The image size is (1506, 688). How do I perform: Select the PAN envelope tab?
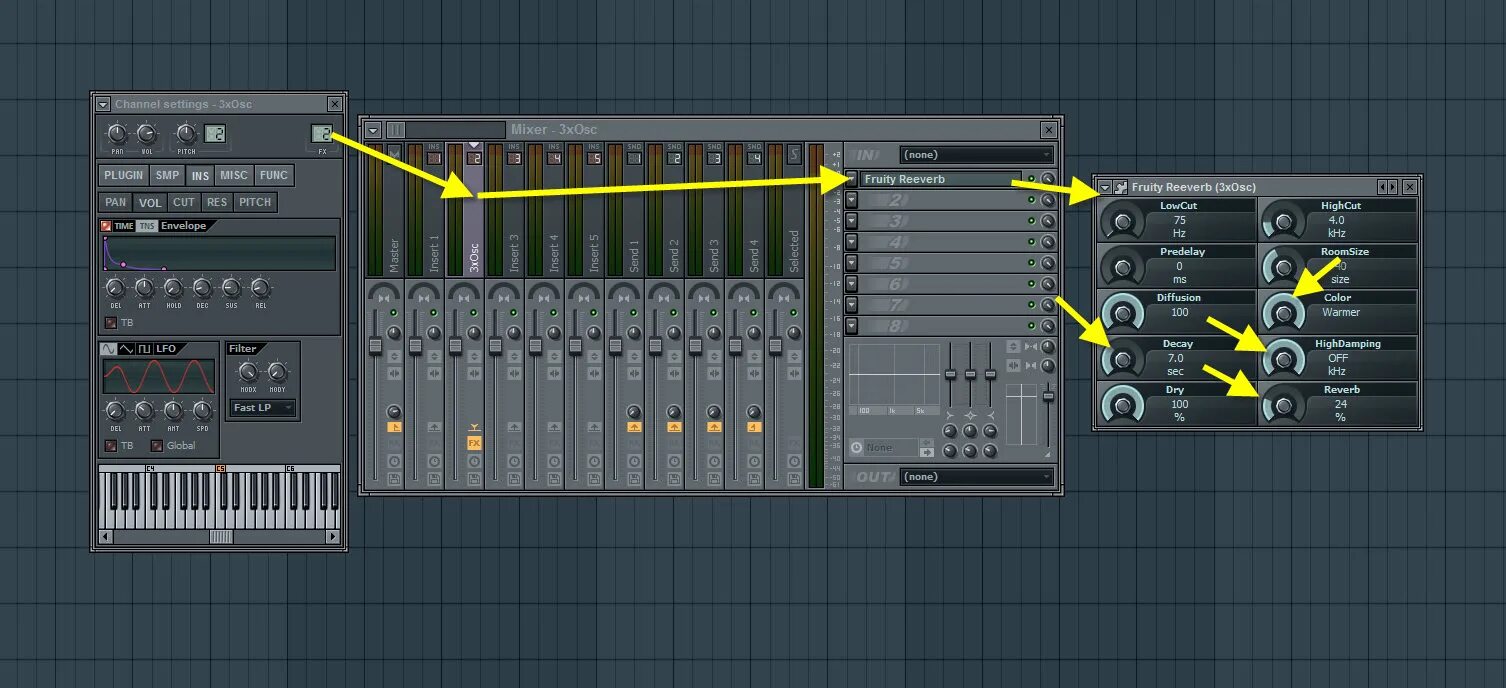tap(116, 202)
